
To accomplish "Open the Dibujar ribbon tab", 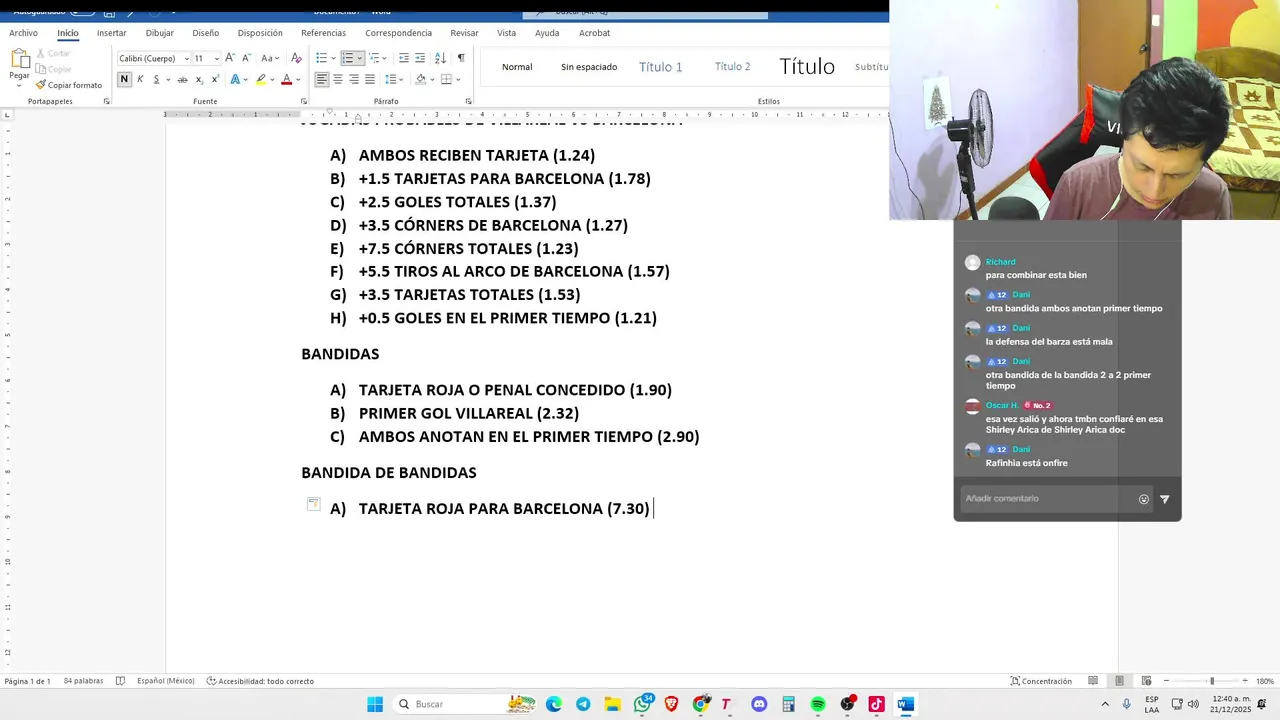I will click(159, 33).
